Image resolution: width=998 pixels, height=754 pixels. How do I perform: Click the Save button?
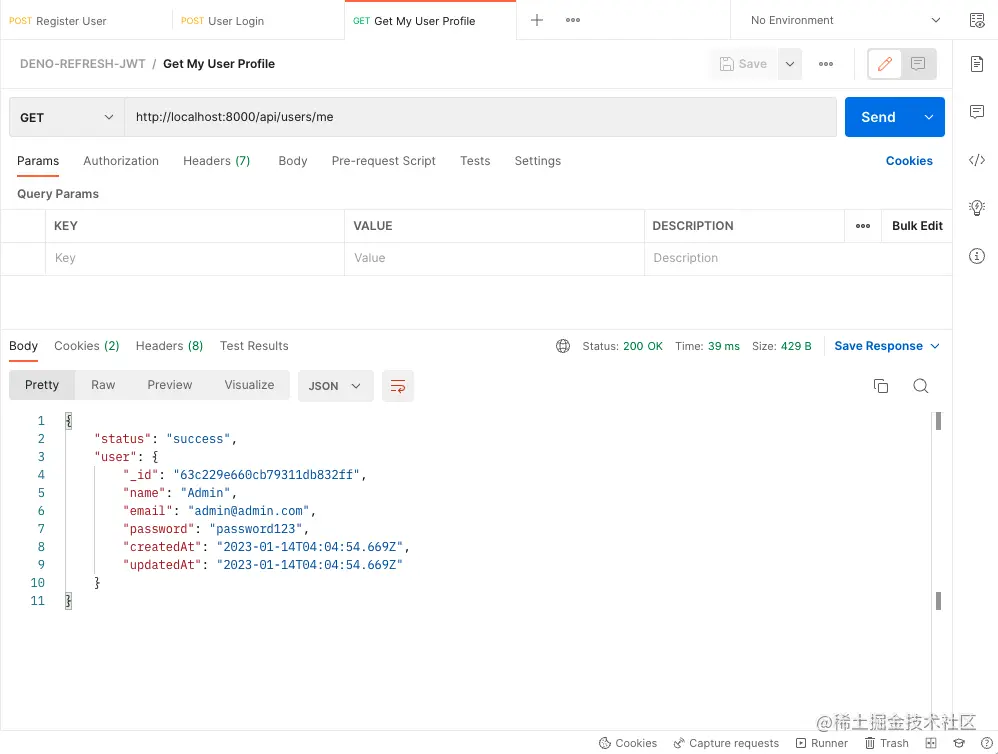click(743, 64)
